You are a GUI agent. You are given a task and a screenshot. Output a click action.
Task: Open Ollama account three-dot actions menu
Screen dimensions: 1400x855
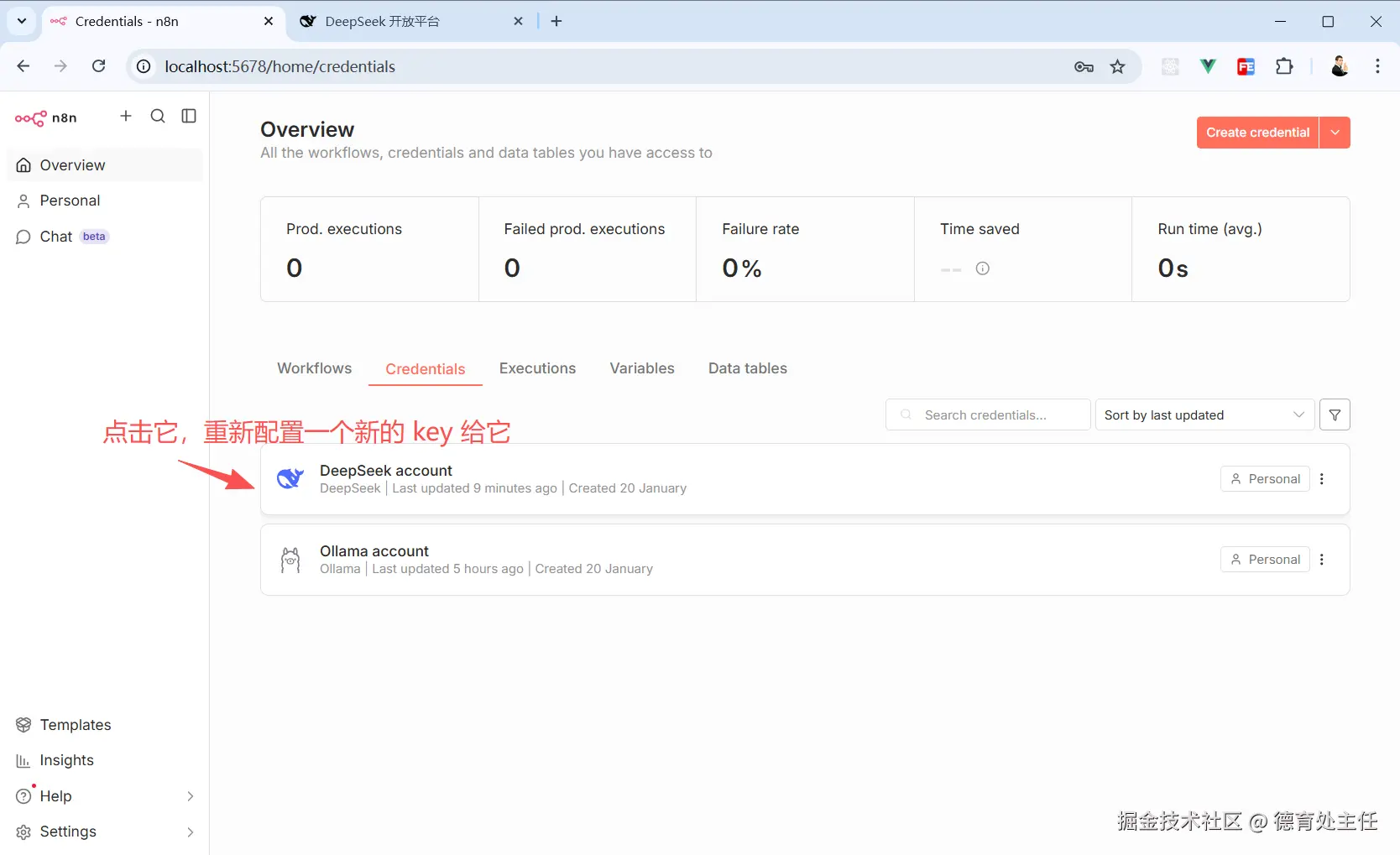click(1322, 560)
